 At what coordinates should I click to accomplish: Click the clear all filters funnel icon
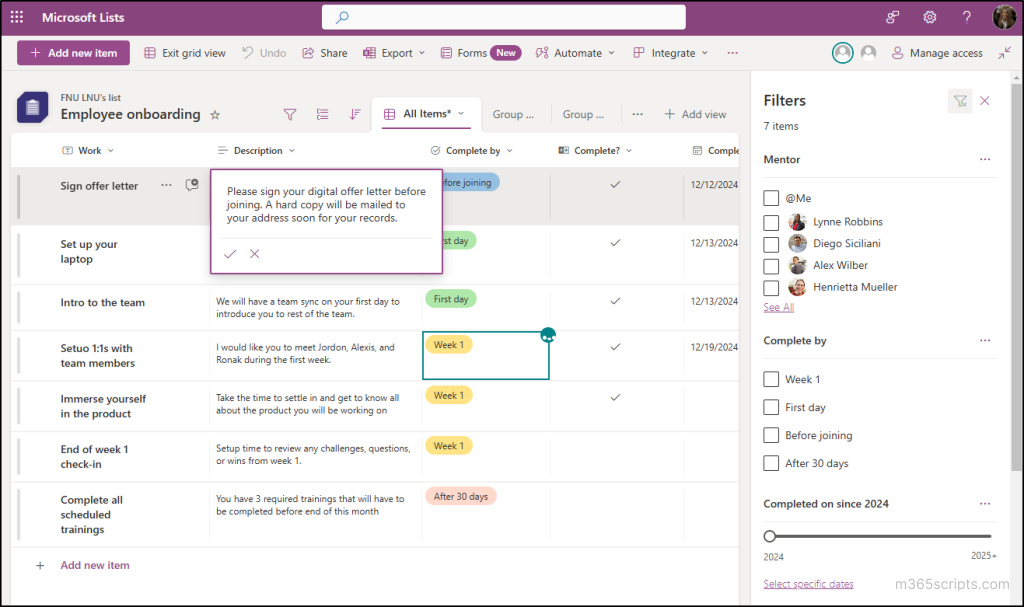[959, 101]
